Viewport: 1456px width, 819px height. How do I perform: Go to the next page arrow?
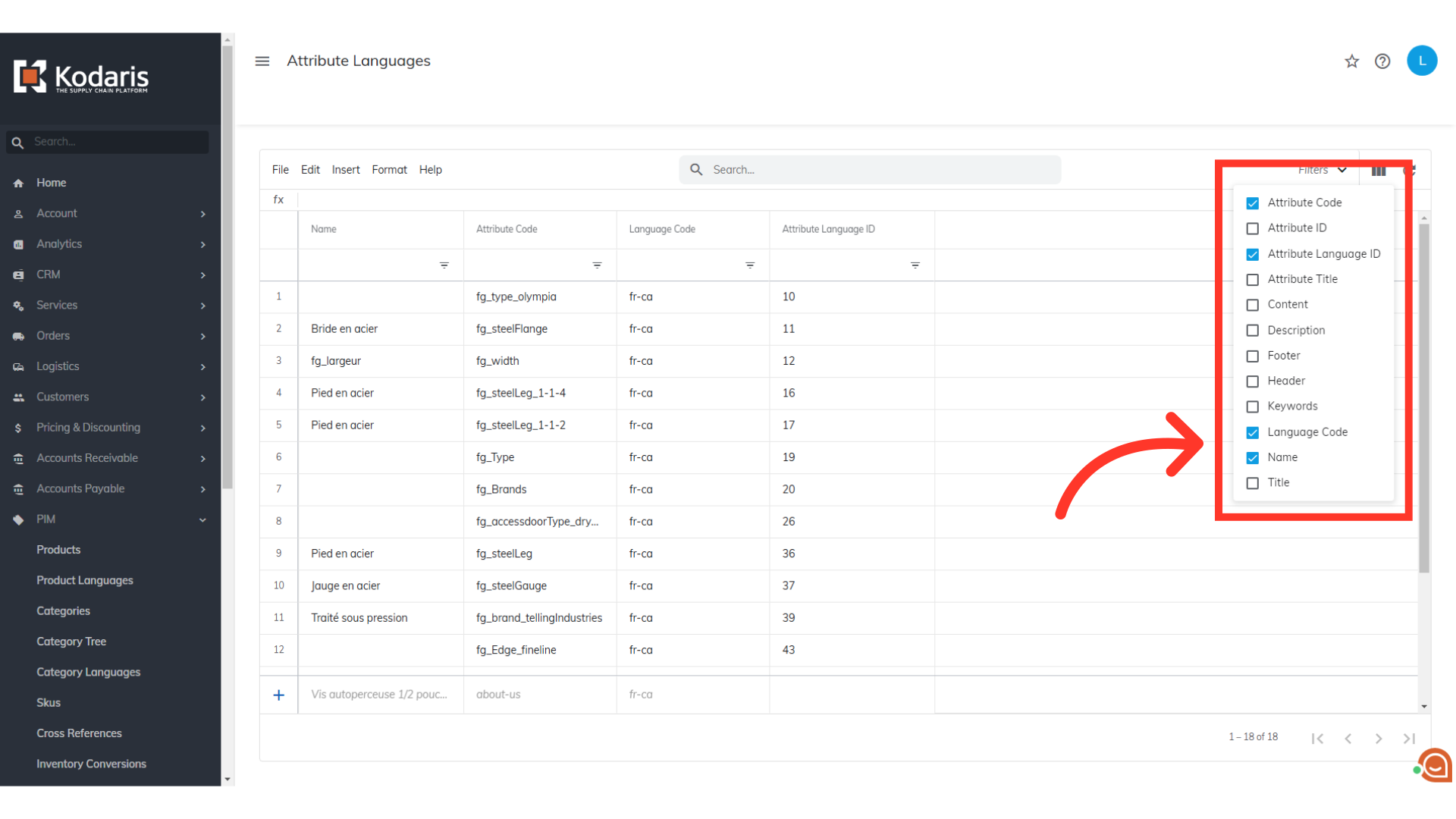click(x=1379, y=739)
